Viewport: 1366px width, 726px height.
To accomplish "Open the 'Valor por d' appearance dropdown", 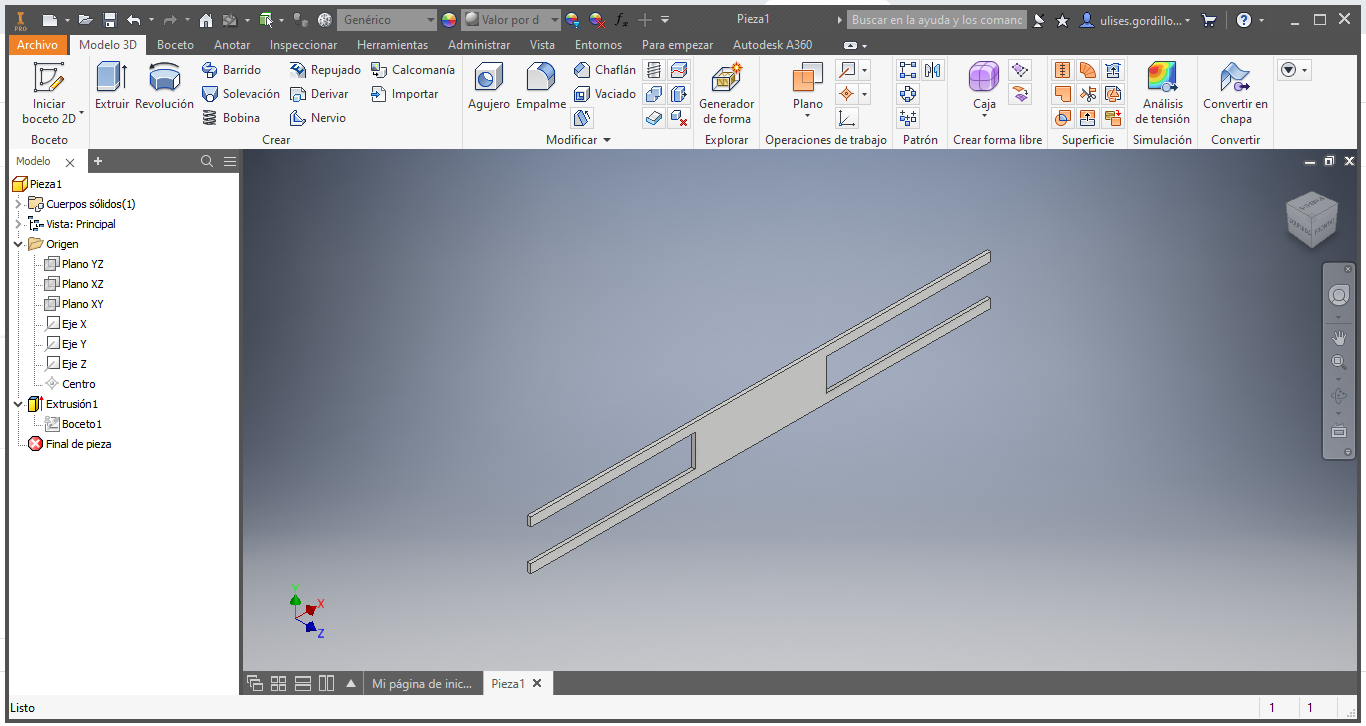I will tap(511, 20).
